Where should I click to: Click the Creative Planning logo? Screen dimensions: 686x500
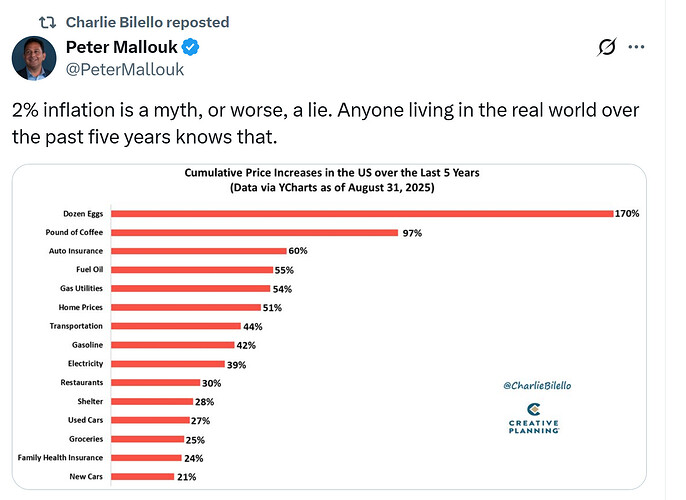(x=533, y=418)
